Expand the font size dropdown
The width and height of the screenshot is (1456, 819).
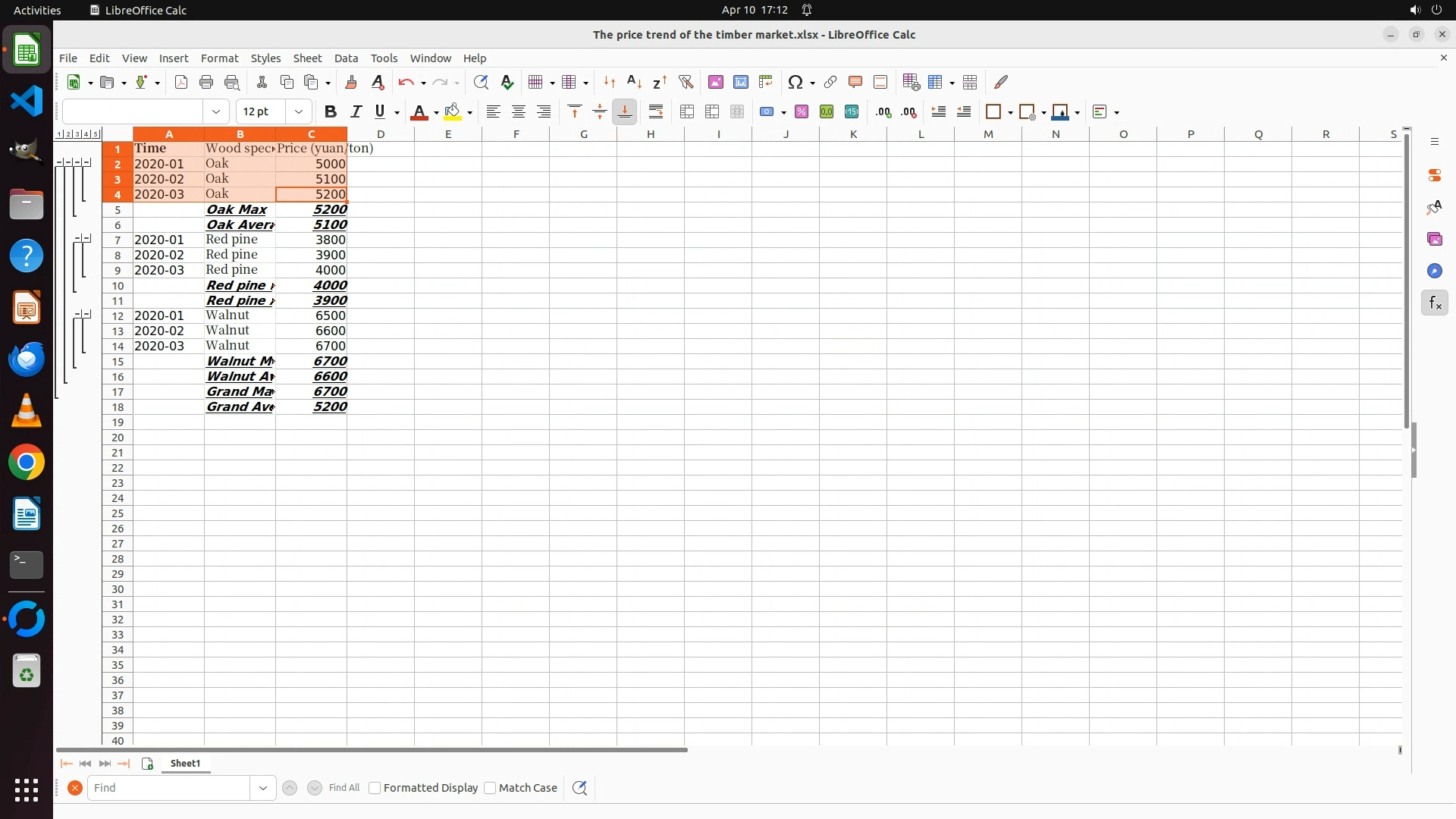click(x=299, y=111)
